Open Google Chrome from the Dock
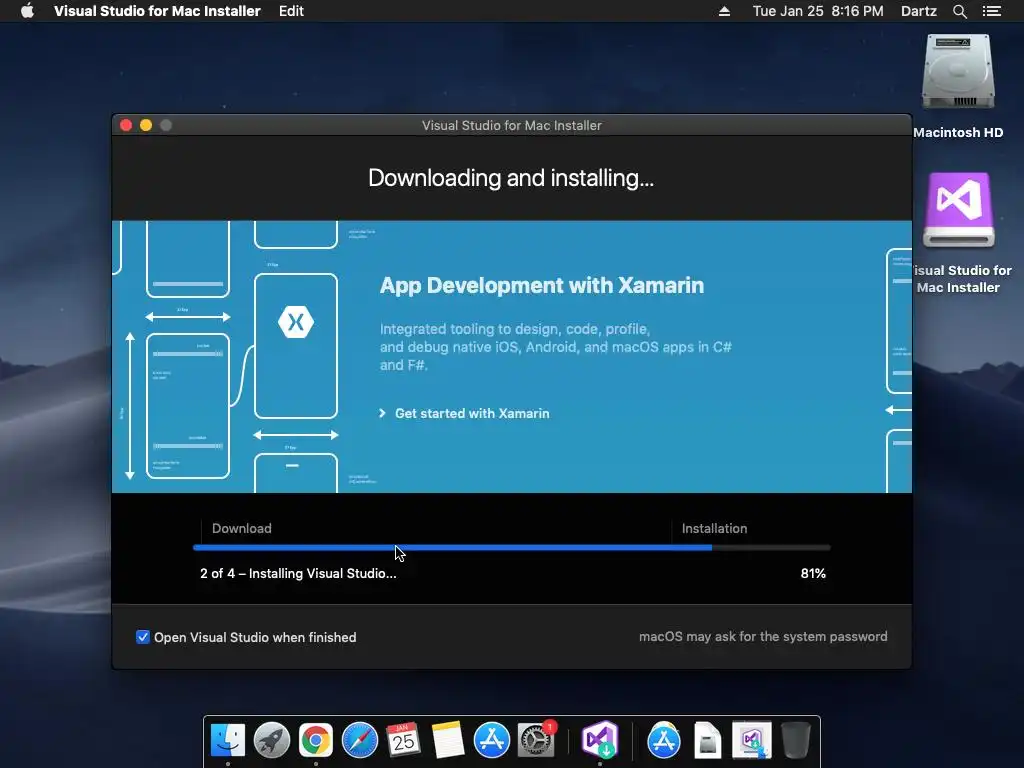Viewport: 1024px width, 768px height. tap(315, 740)
